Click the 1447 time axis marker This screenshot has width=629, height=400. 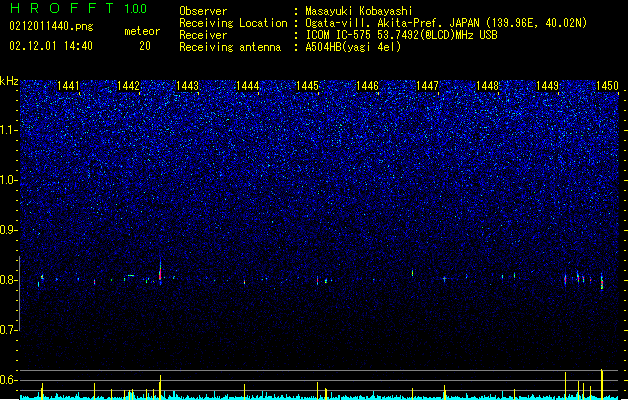pos(428,86)
